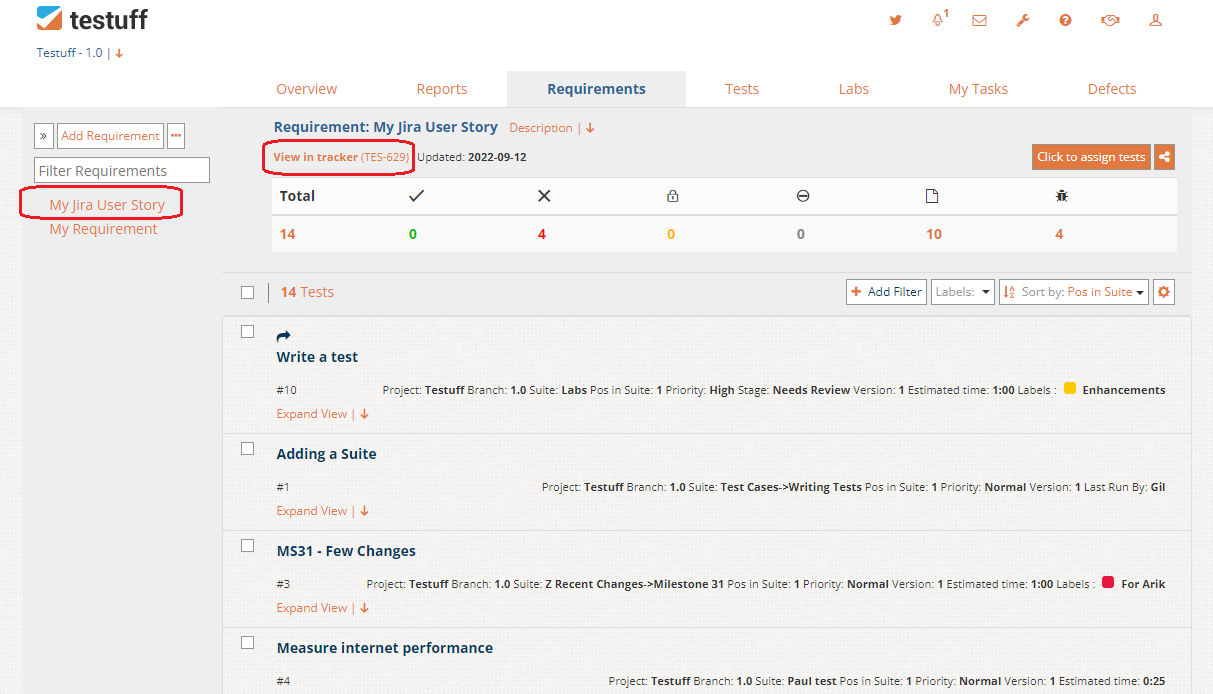Open the Sort by: Pos in Suite dropdown
Image resolution: width=1213 pixels, height=694 pixels.
pyautogui.click(x=1074, y=292)
